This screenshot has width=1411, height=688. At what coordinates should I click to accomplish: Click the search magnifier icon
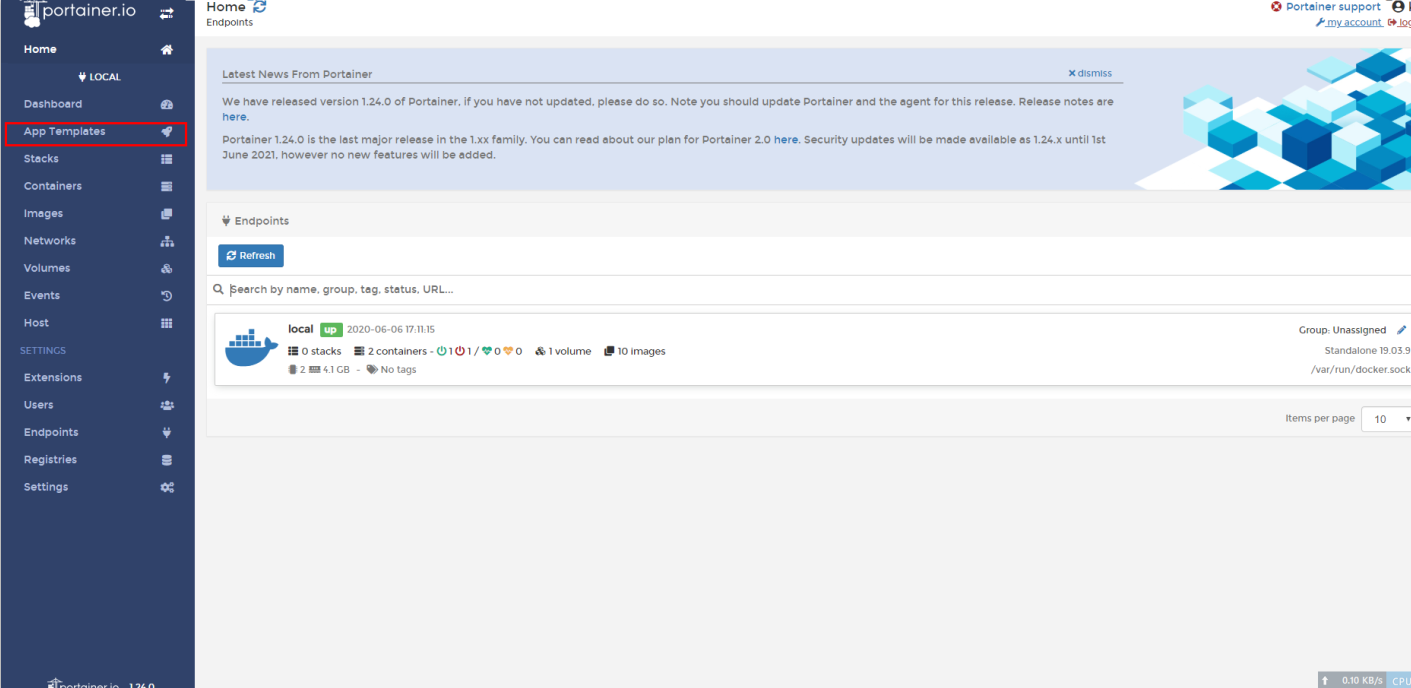coord(218,290)
